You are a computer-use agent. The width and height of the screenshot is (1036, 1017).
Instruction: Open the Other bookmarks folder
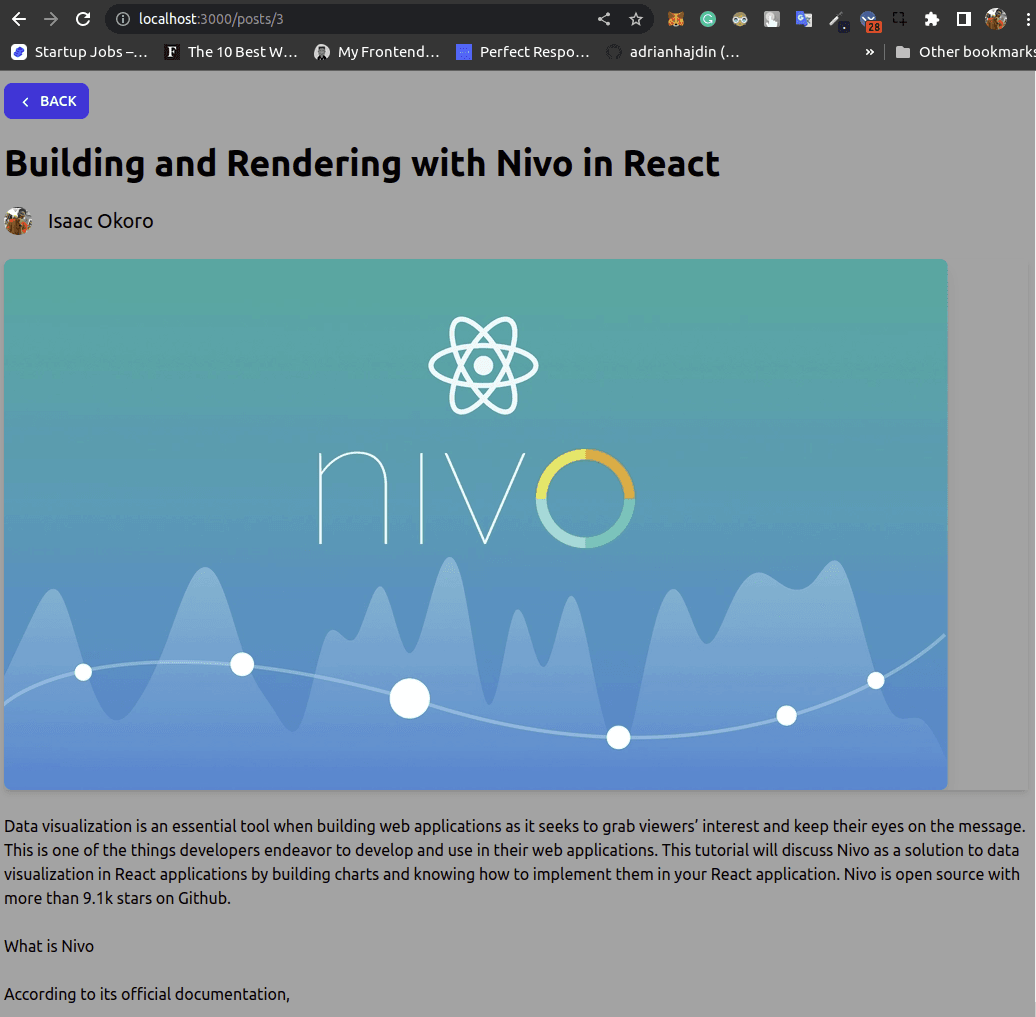pos(964,52)
